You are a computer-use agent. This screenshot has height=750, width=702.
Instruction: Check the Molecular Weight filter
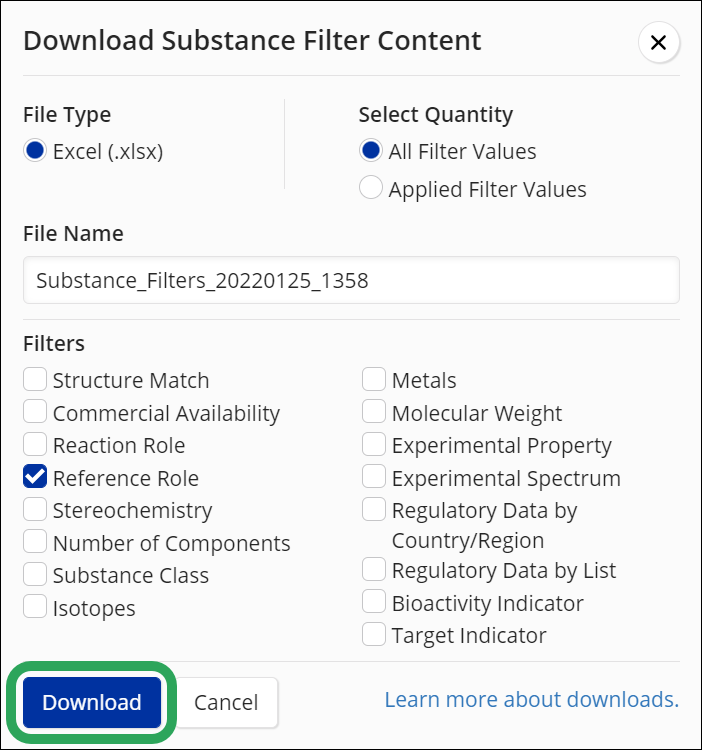click(x=374, y=412)
